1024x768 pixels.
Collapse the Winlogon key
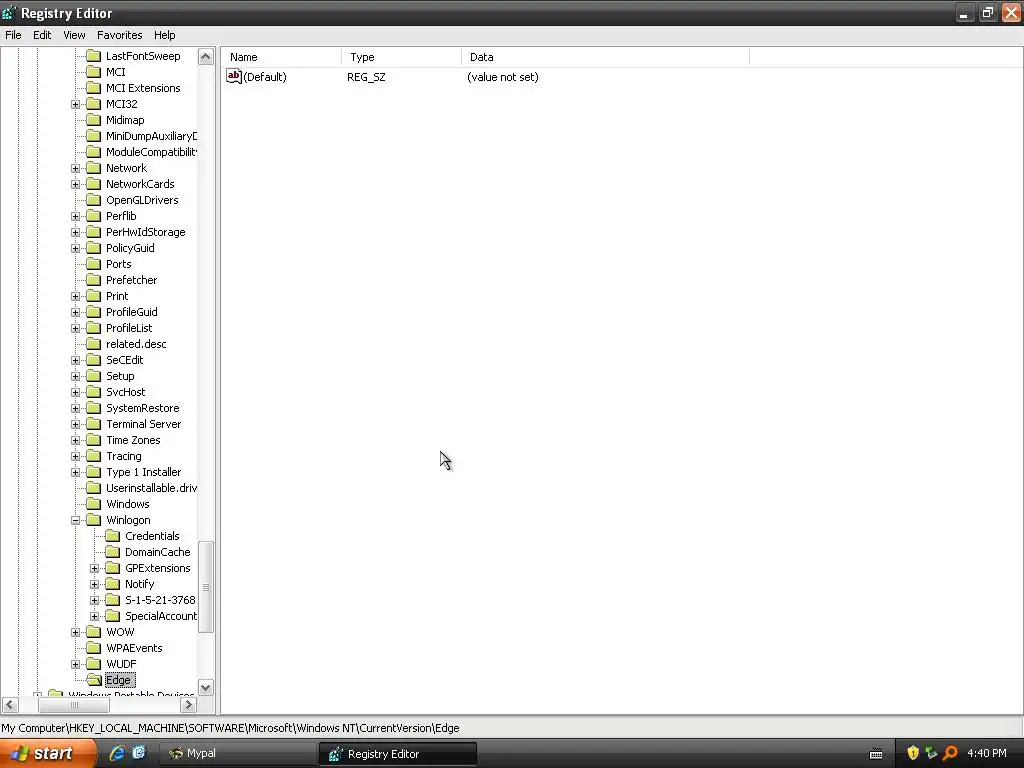tap(76, 520)
